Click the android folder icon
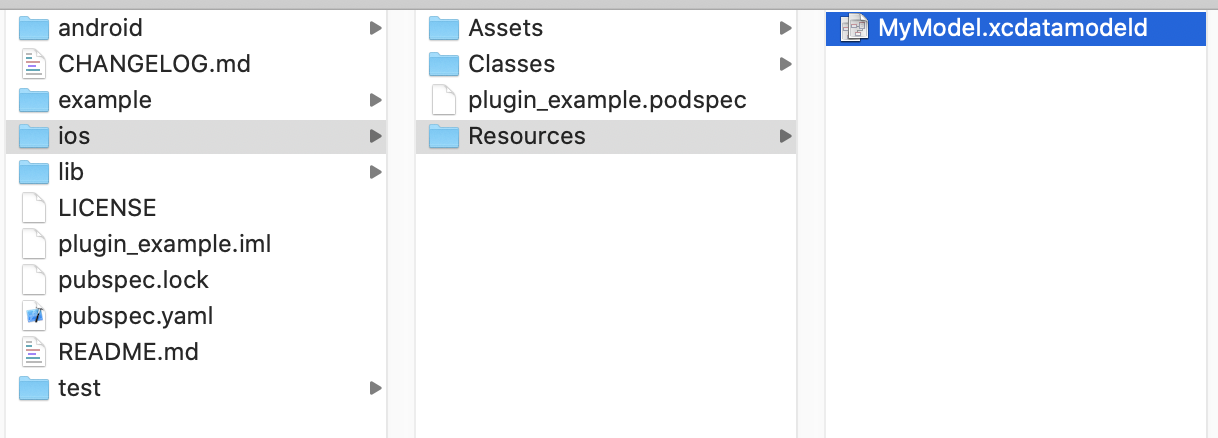 tap(34, 28)
